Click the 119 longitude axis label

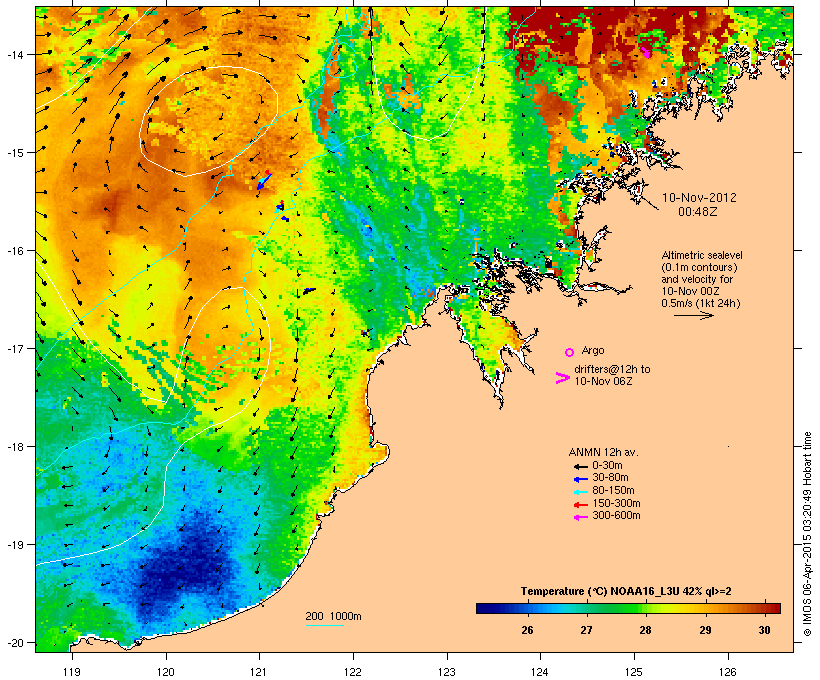[72, 672]
